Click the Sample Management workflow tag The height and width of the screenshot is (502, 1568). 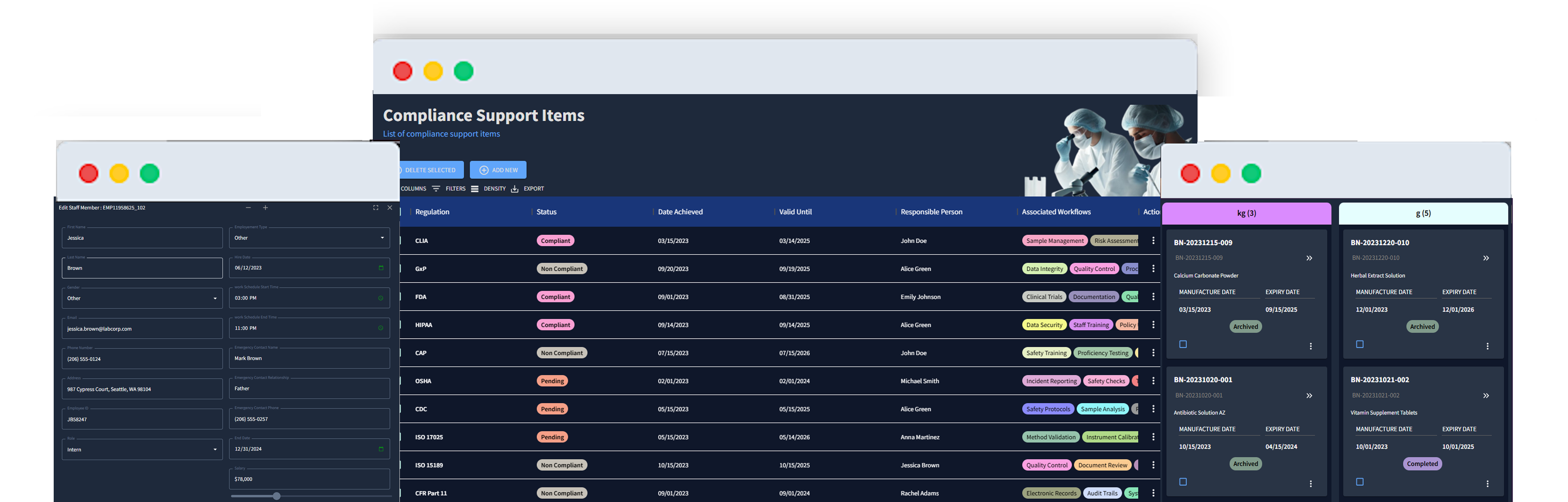click(1055, 241)
